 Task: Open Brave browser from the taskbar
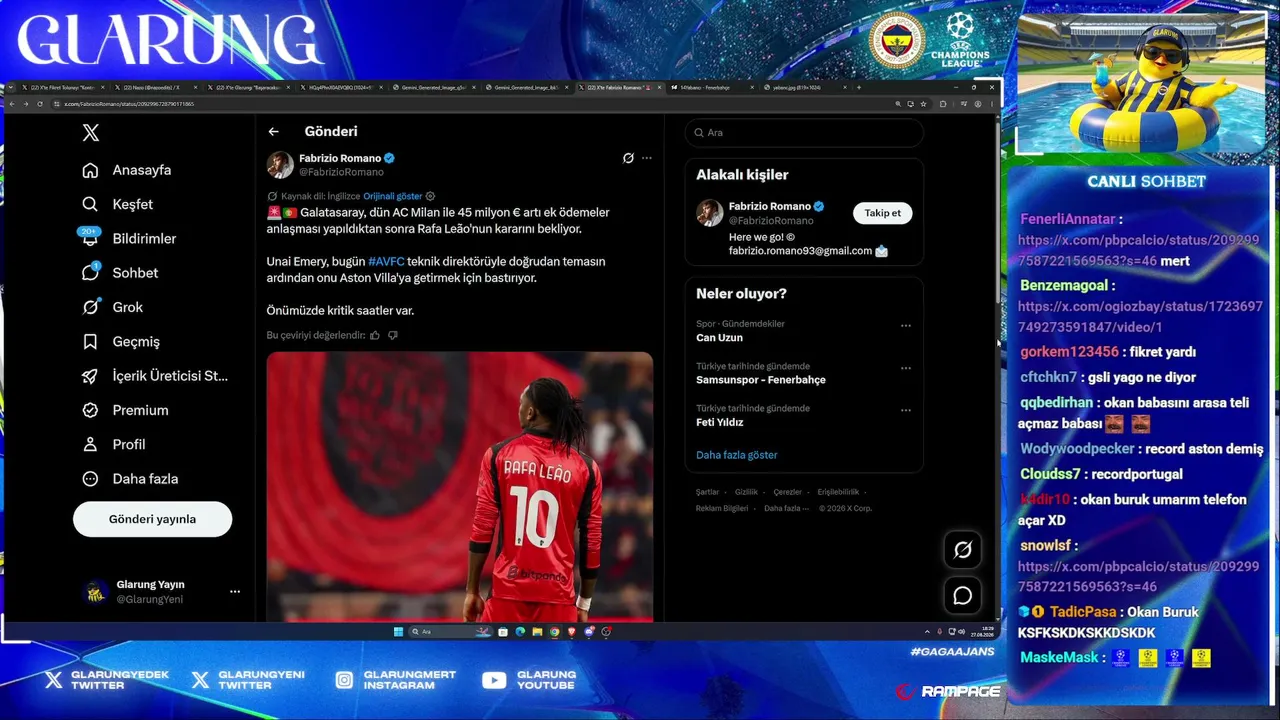(572, 632)
